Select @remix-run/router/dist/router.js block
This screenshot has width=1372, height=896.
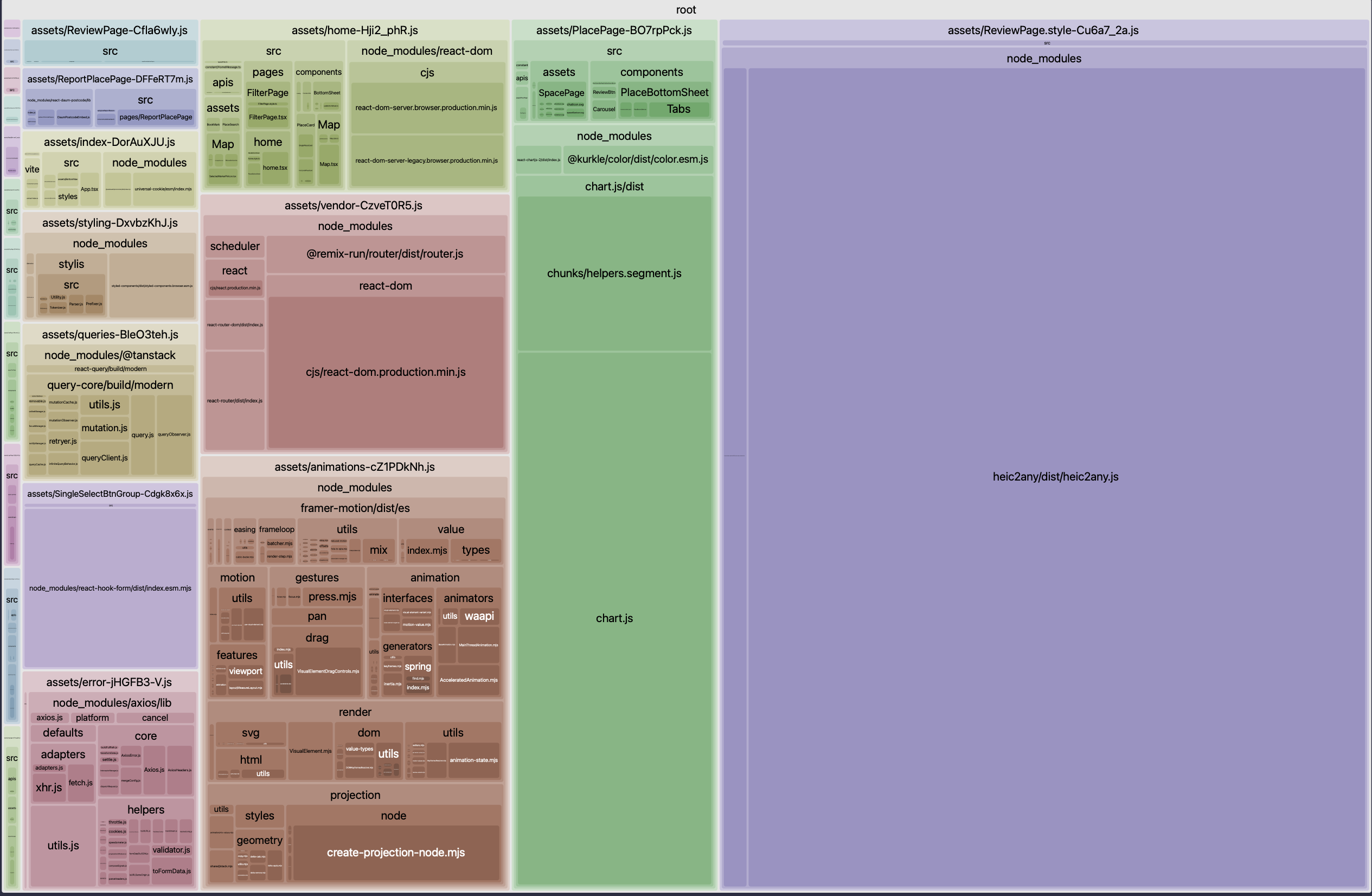tap(384, 254)
